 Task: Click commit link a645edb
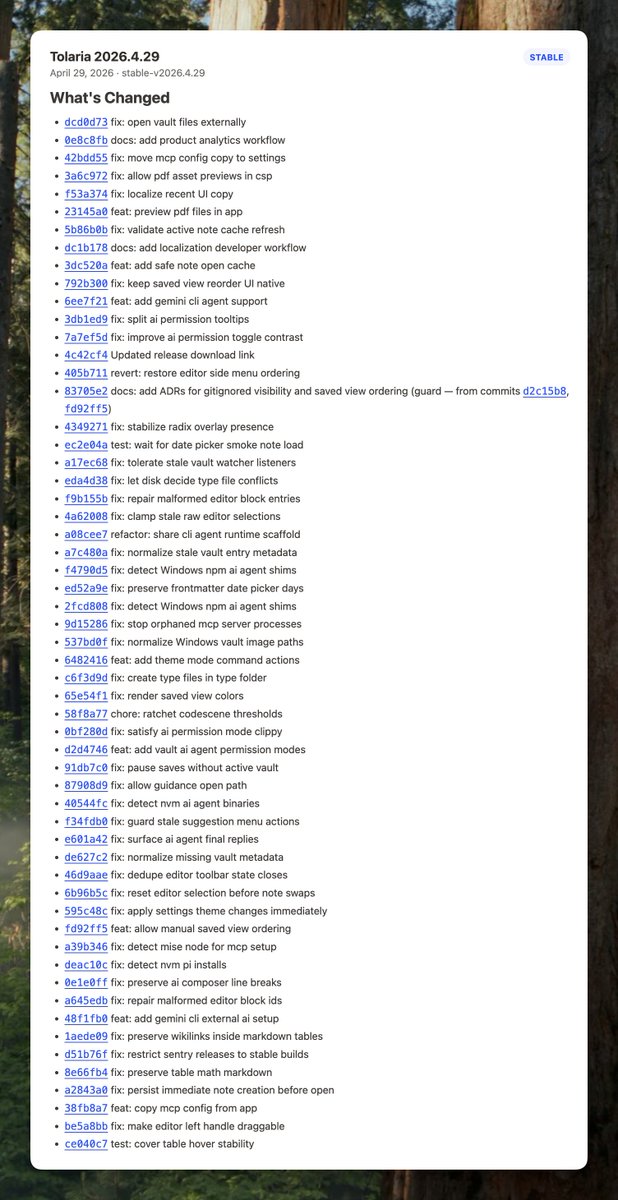point(86,1001)
